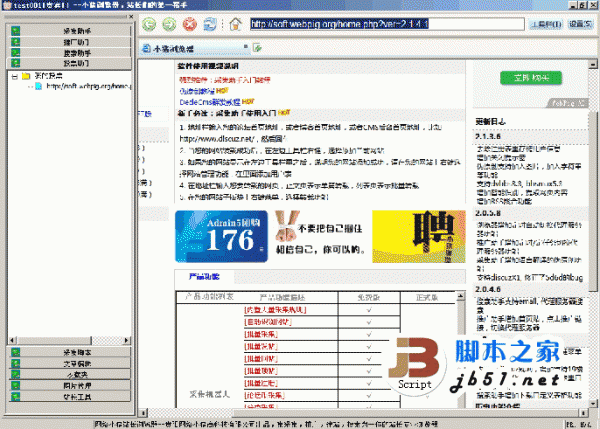Screen dimensions: 600x429
Task: Open the home page with the house icon
Action: click(235, 24)
